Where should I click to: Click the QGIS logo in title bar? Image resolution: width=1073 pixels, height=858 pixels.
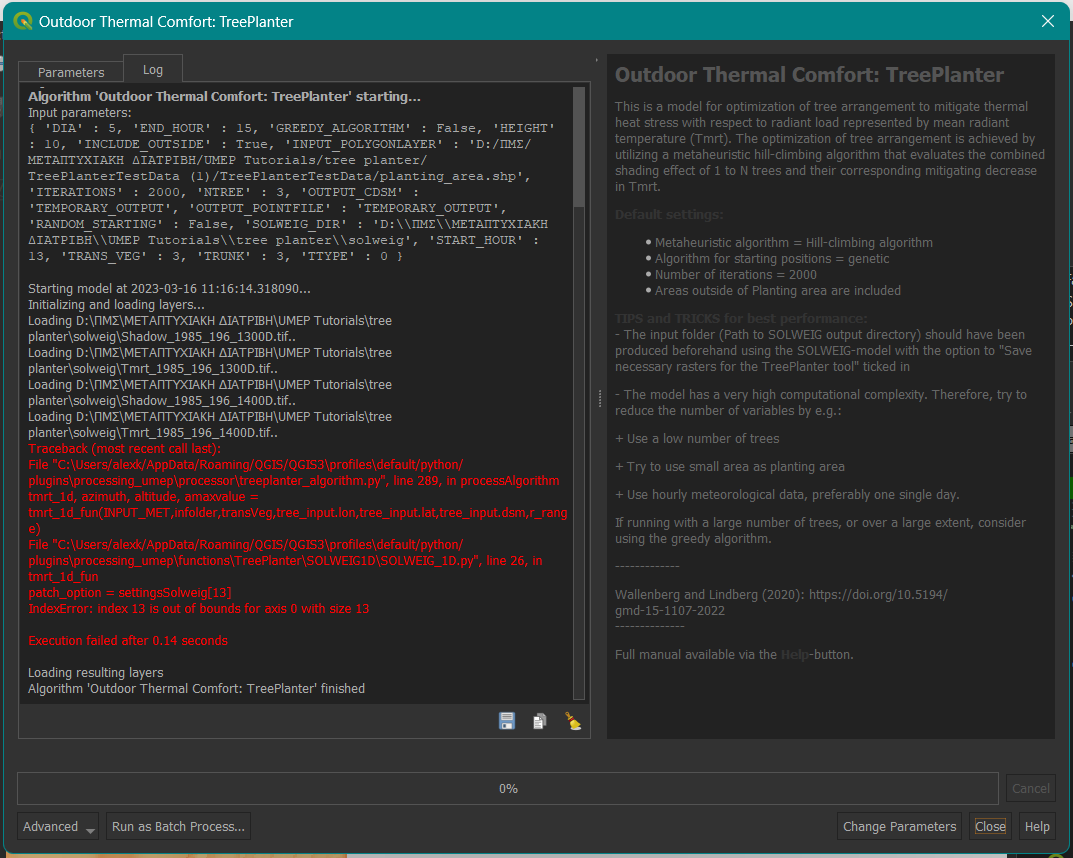[x=23, y=21]
